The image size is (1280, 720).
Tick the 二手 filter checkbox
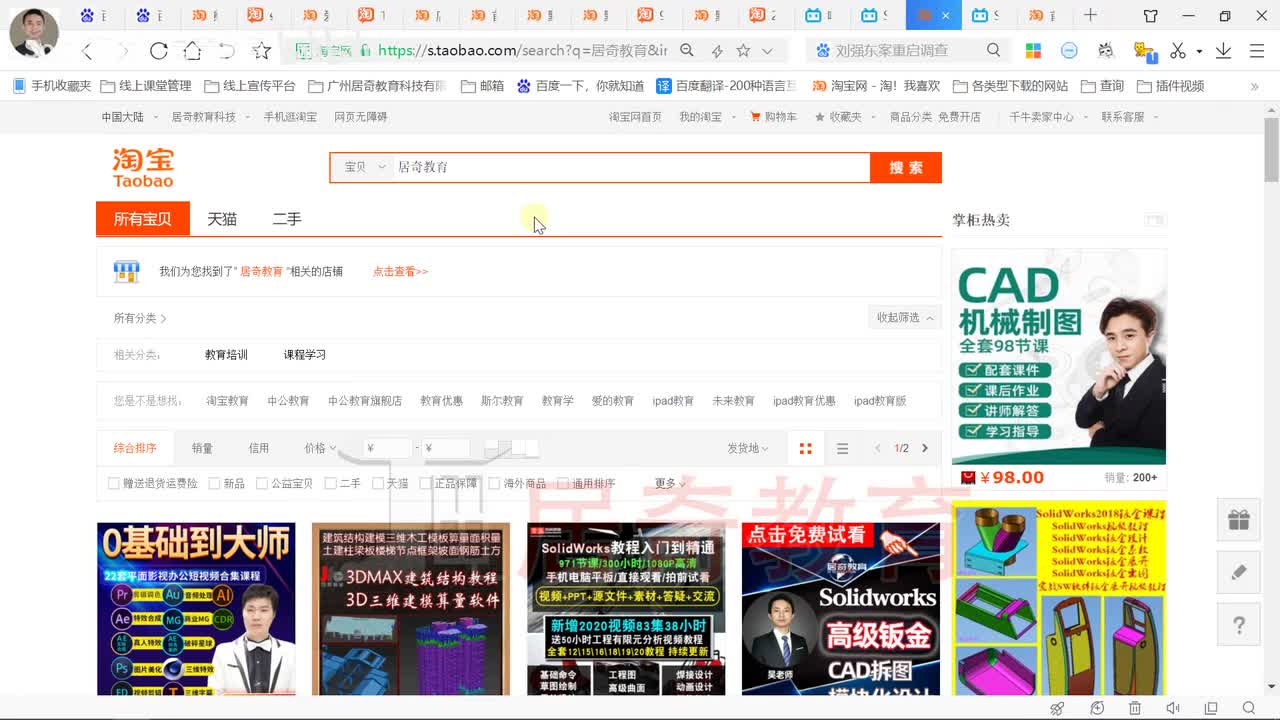click(330, 483)
